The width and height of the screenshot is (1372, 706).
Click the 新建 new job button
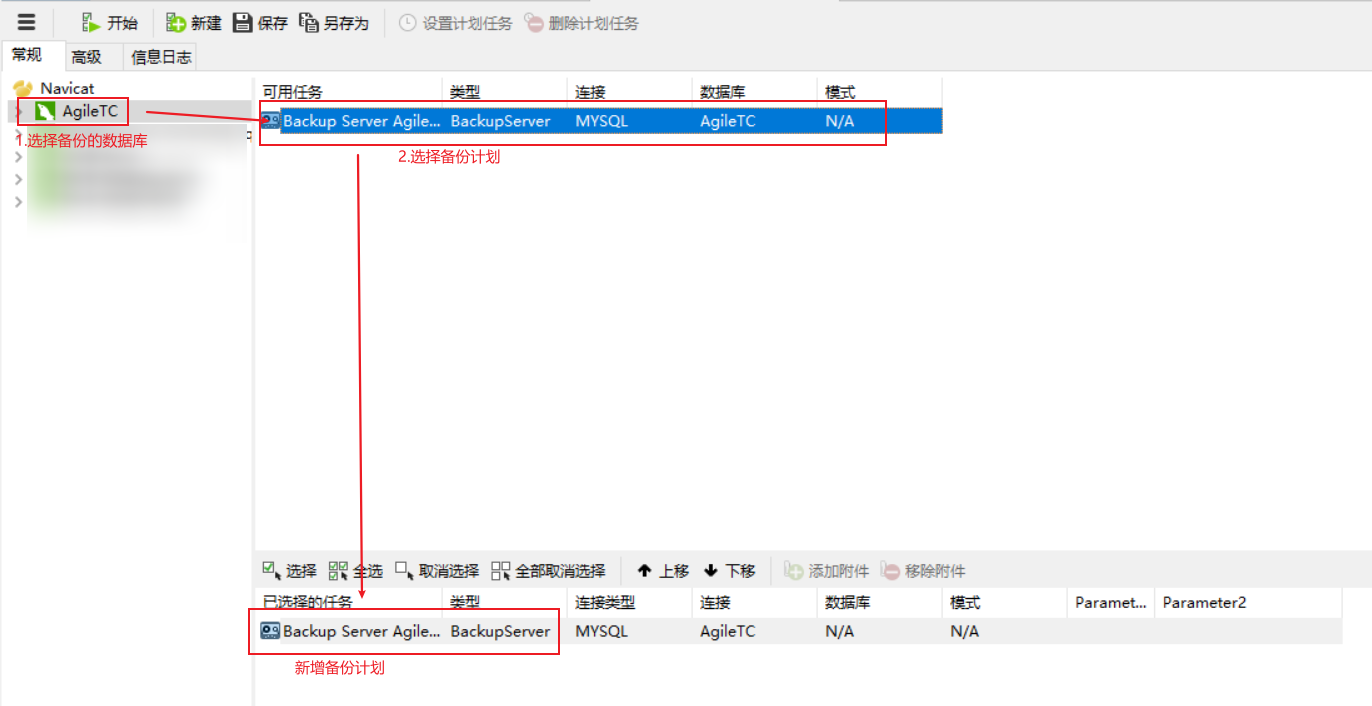pyautogui.click(x=194, y=23)
